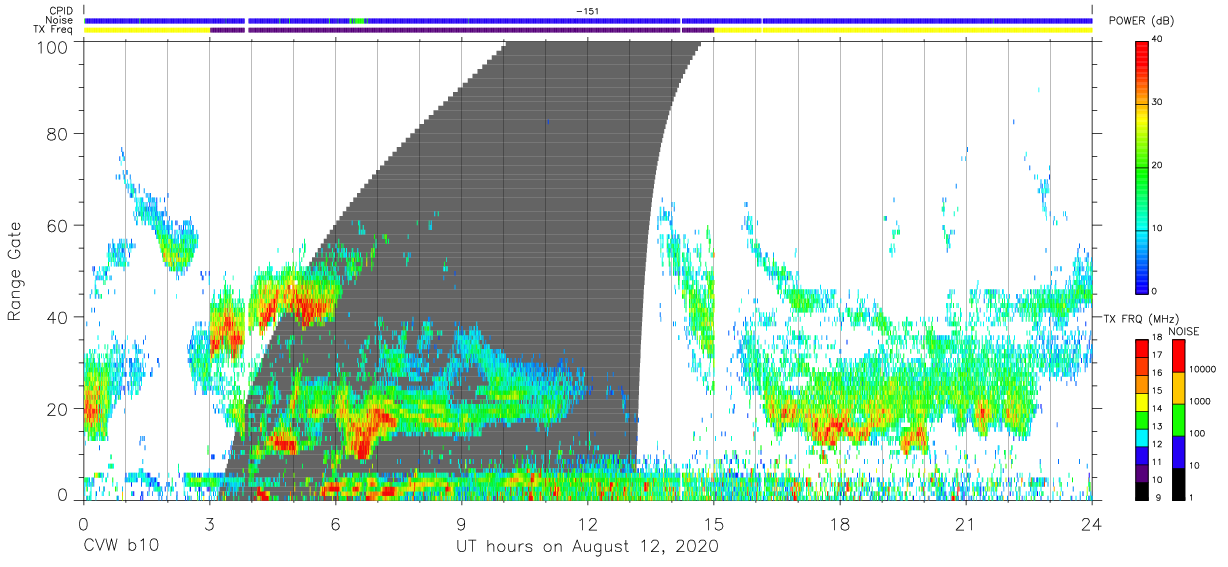Image resolution: width=1228 pixels, height=567 pixels.
Task: Click the 14 tick on the TX FRQ scale
Action: [1157, 409]
